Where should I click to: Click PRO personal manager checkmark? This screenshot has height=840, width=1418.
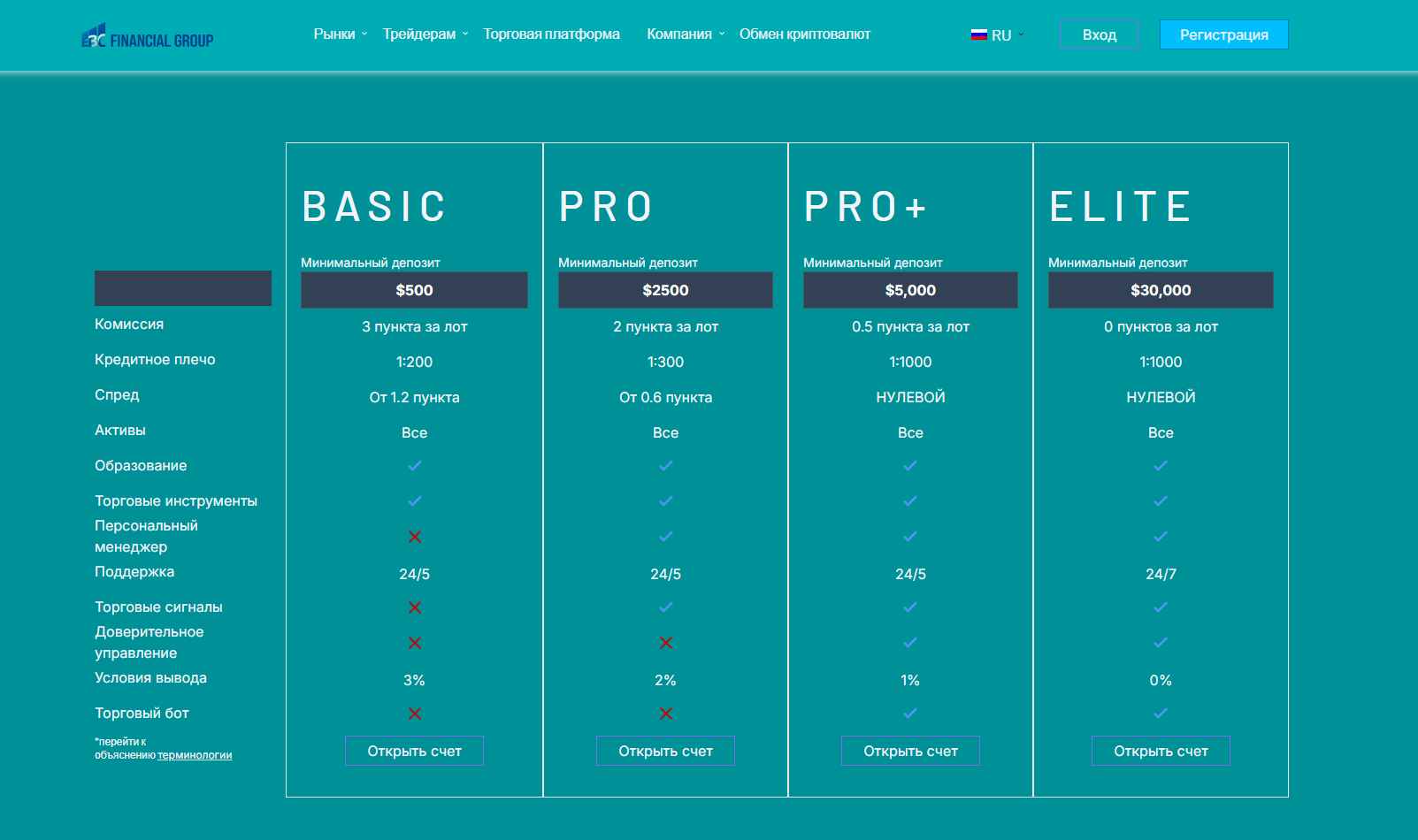pos(665,537)
